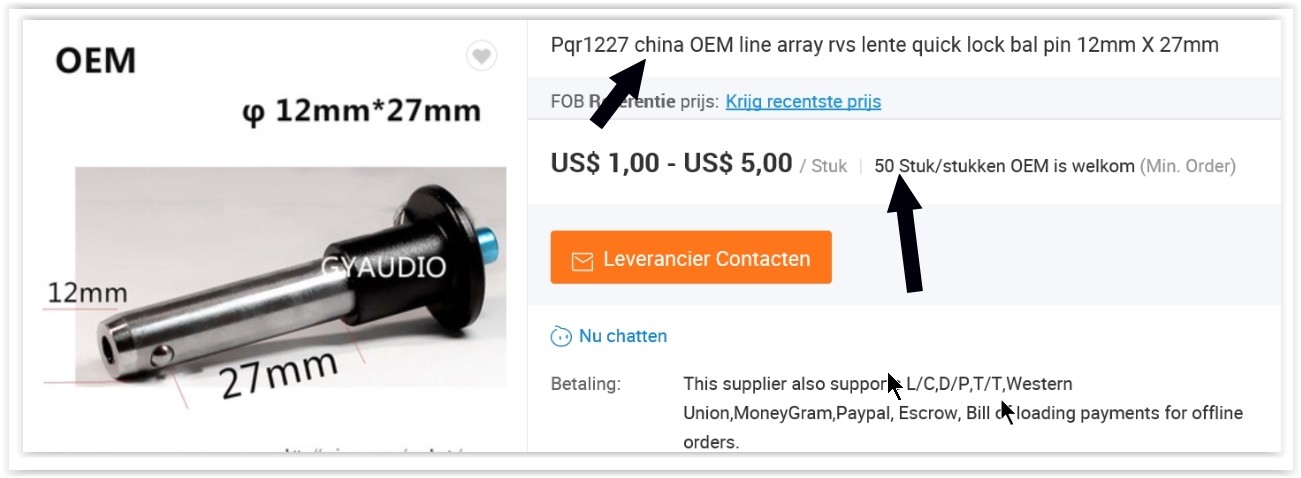Follow the Krijg recentste prijs link

point(803,101)
